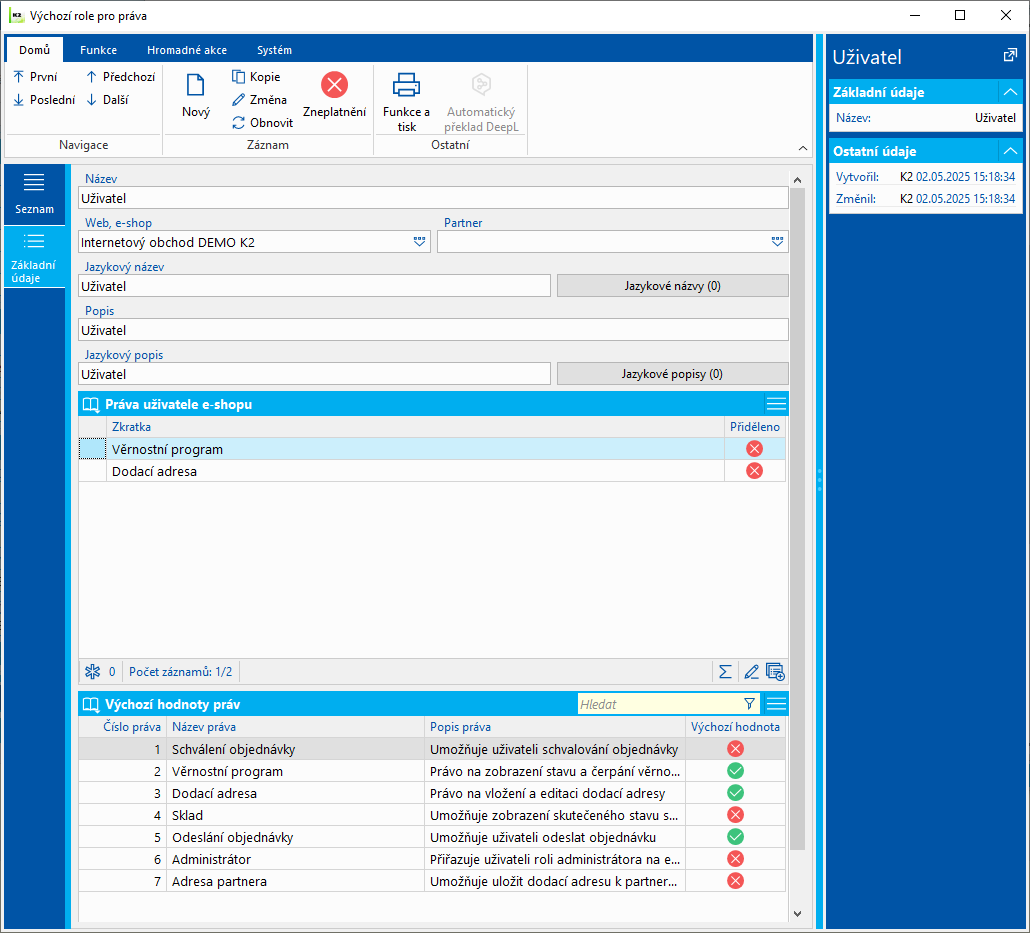
Task: Click the Jazykové názvy (0) button
Action: 672,286
